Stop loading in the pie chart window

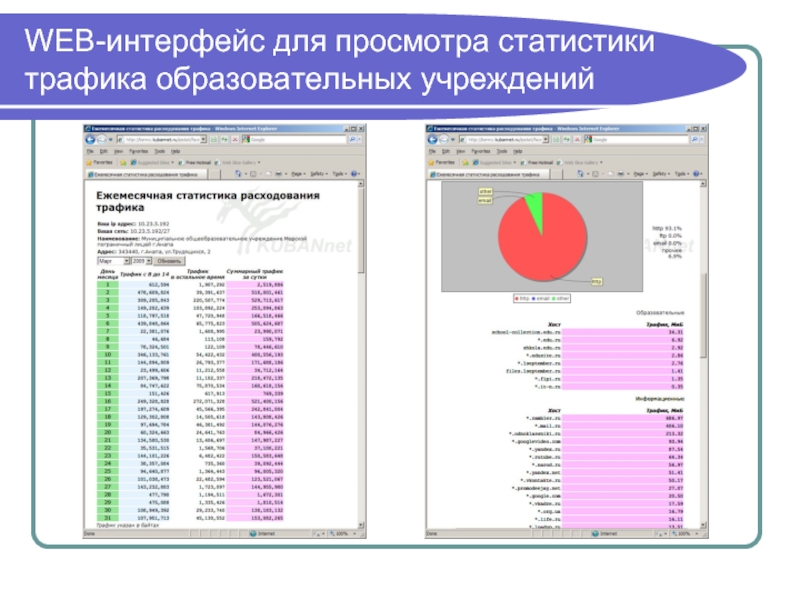coord(577,139)
